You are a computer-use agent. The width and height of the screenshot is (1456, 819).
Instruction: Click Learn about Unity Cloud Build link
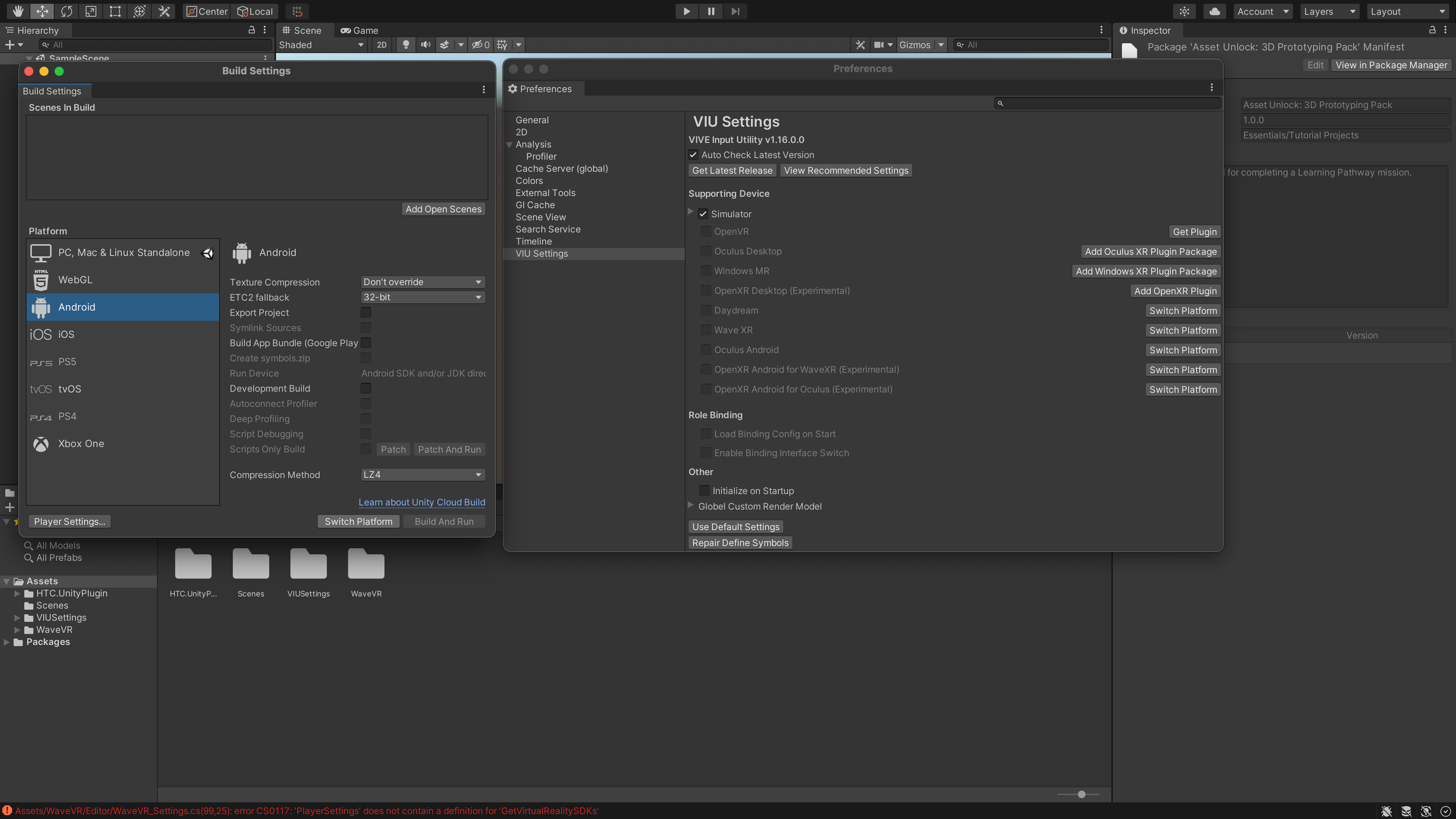422,502
